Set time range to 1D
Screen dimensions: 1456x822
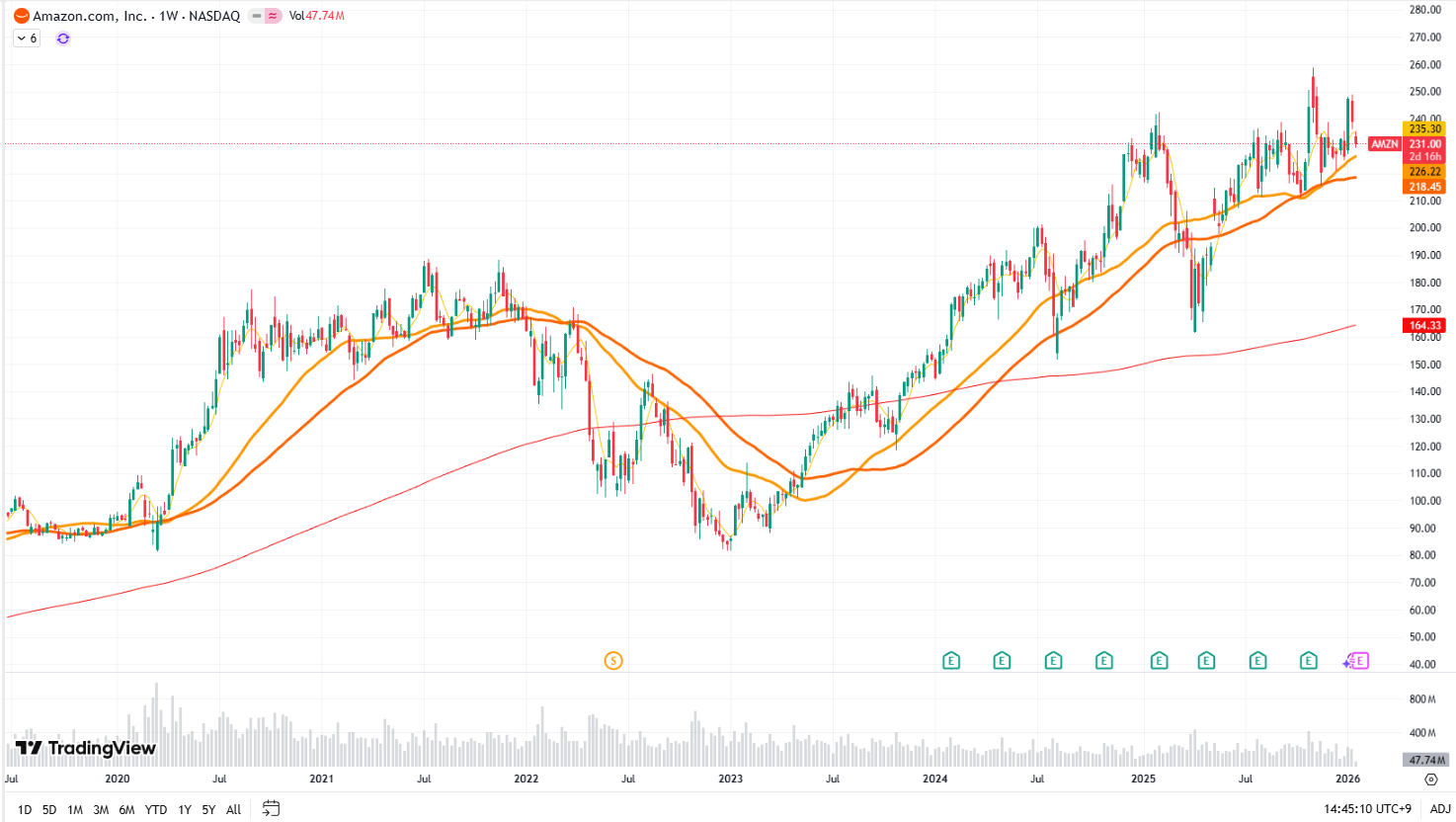coord(25,810)
